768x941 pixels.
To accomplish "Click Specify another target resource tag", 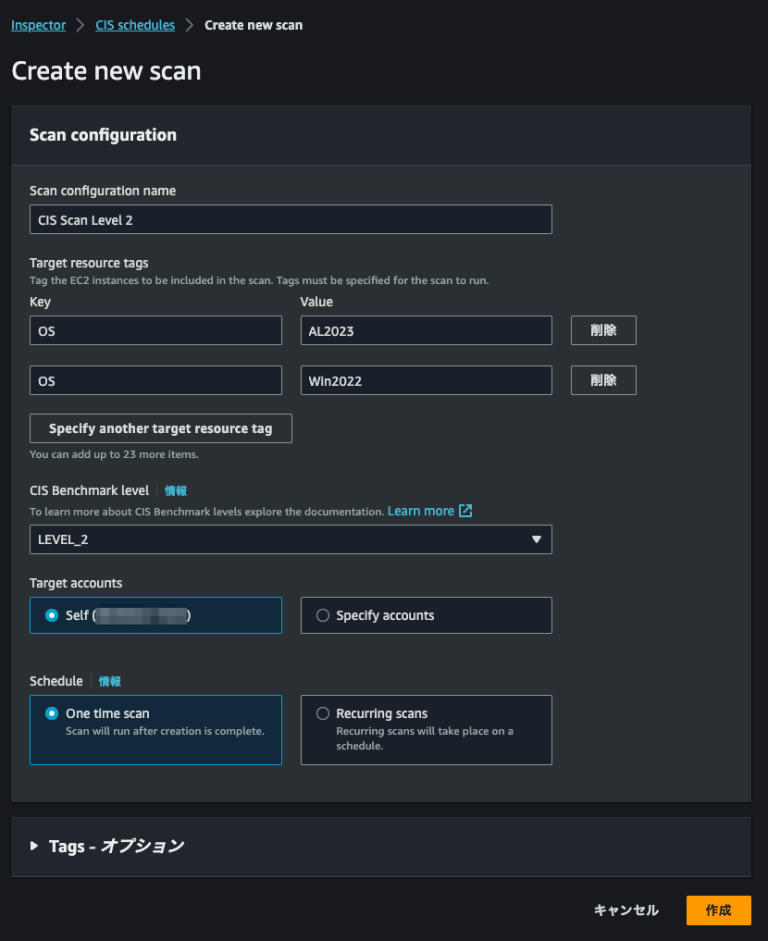I will pyautogui.click(x=160, y=428).
